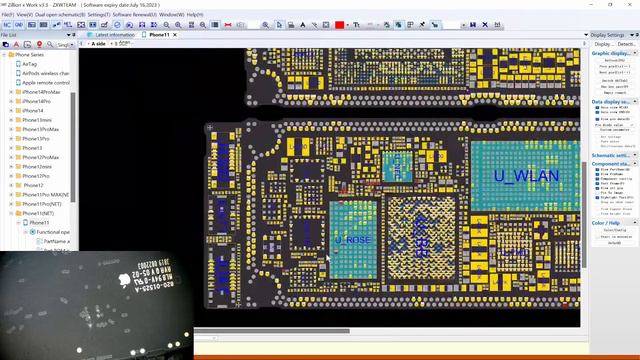Click the X delete icon in toolbar
The height and width of the screenshot is (360, 640).
point(485,25)
